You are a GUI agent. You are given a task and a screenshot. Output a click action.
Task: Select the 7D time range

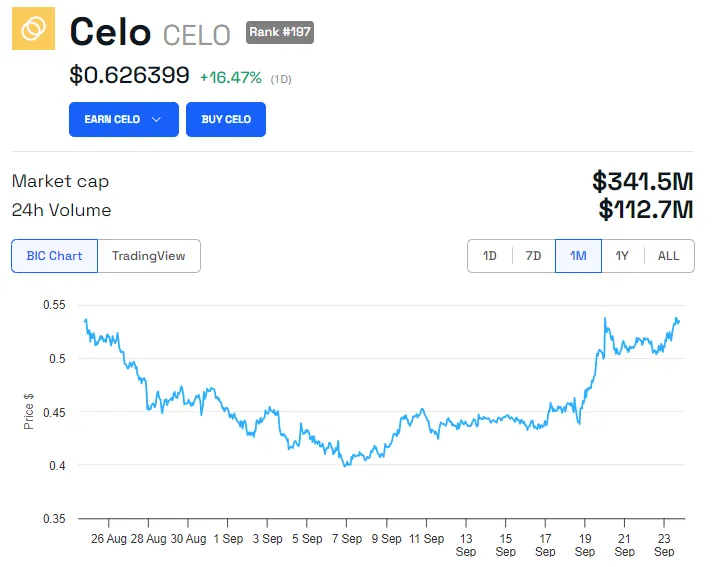(x=533, y=256)
